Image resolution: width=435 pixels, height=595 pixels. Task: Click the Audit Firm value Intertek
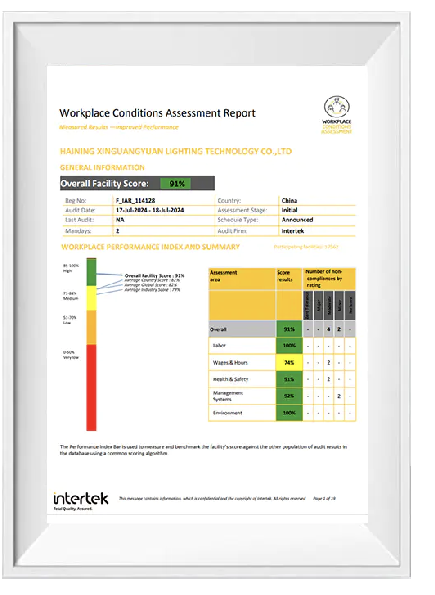[293, 231]
